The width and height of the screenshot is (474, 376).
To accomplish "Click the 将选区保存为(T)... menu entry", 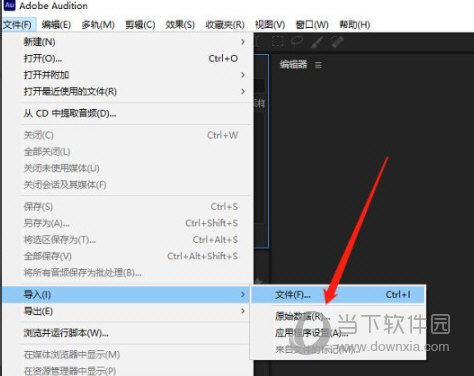I will pyautogui.click(x=127, y=239).
